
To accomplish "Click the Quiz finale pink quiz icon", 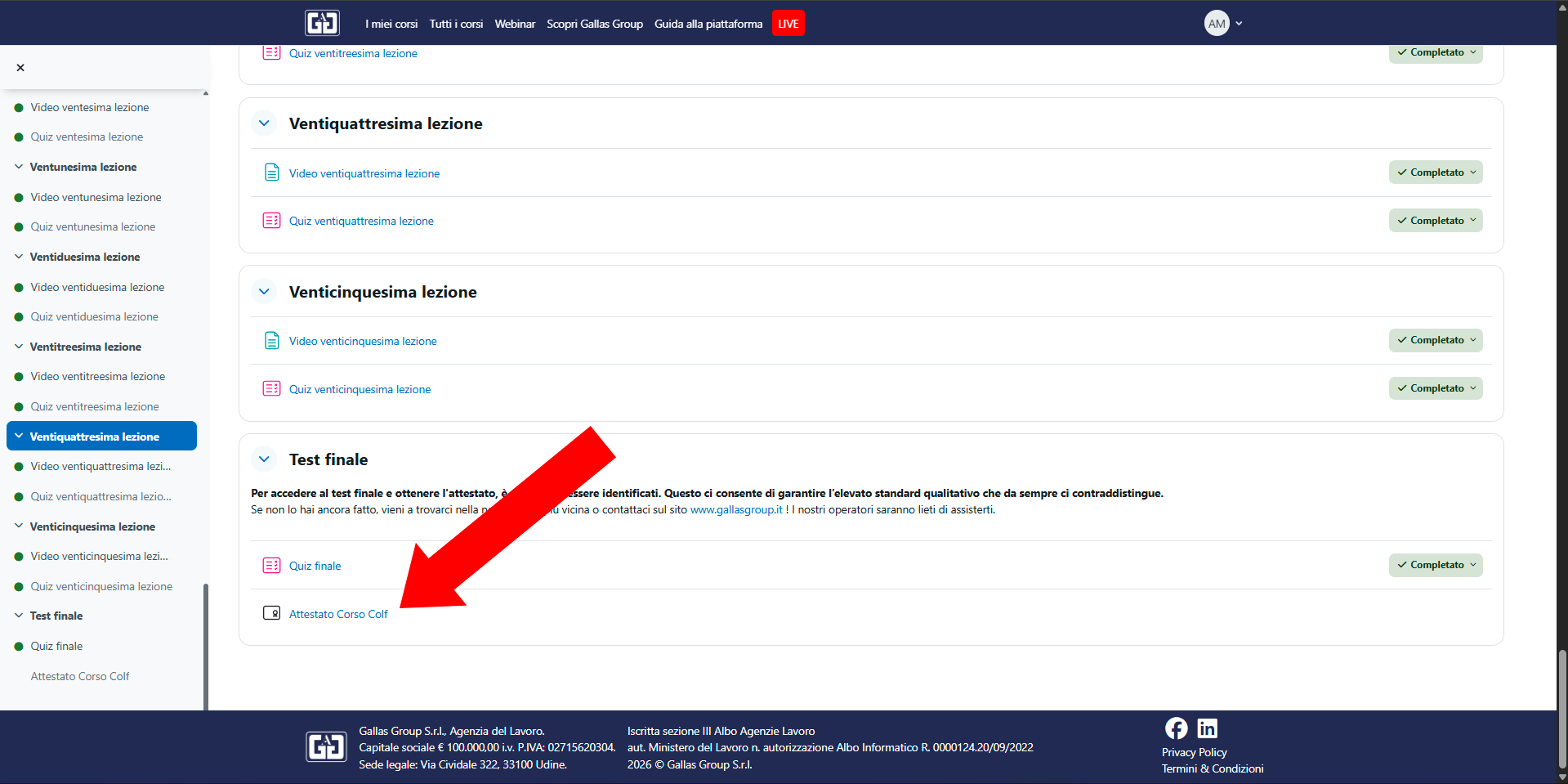I will (x=271, y=565).
